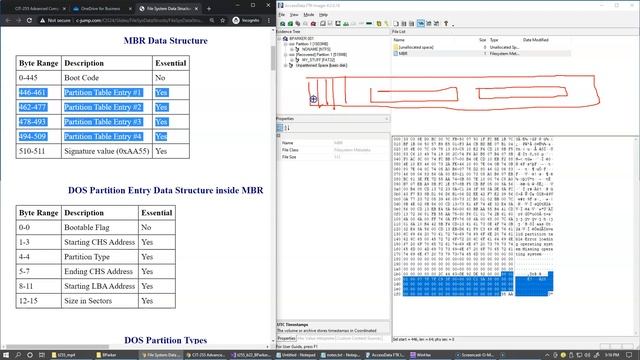The width and height of the screenshot is (640, 360).
Task: Select MBR file in File List
Action: pos(403,53)
